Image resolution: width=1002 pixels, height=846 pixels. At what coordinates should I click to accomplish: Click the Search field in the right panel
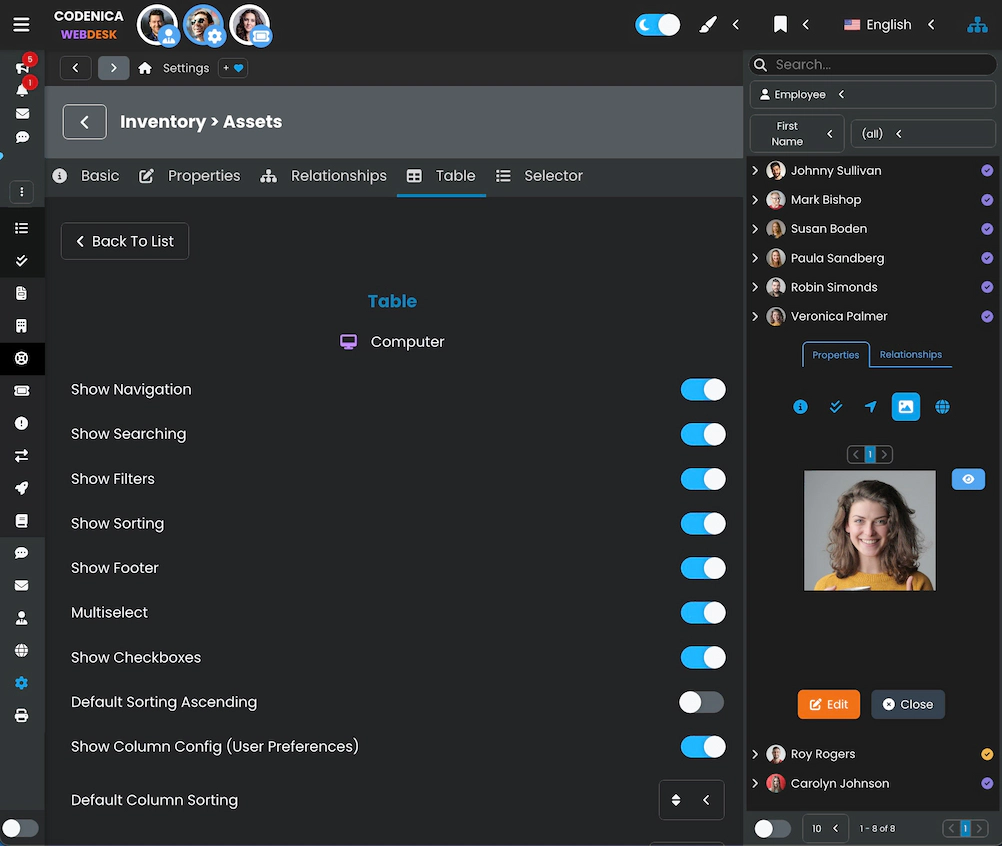coord(870,64)
